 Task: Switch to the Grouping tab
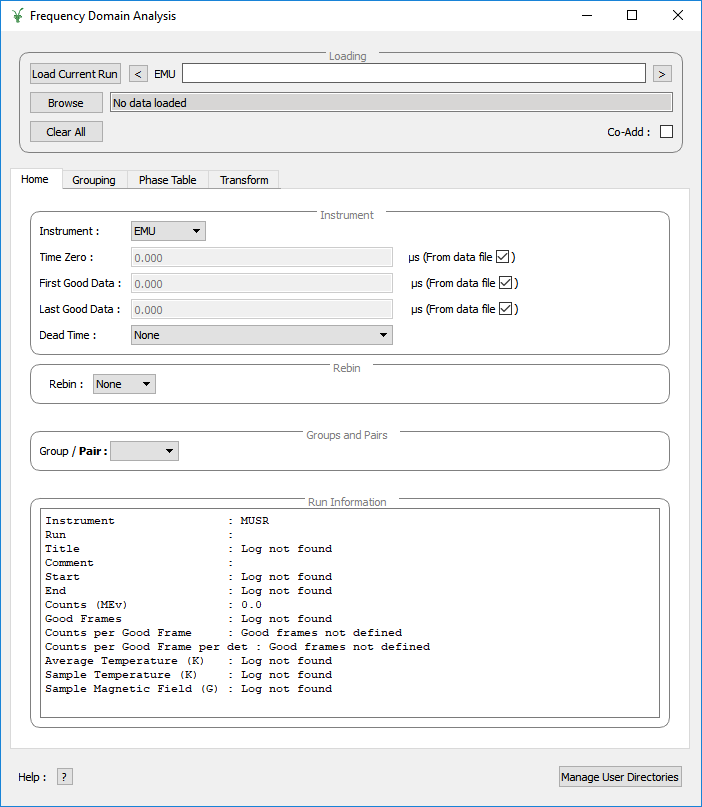click(x=94, y=180)
